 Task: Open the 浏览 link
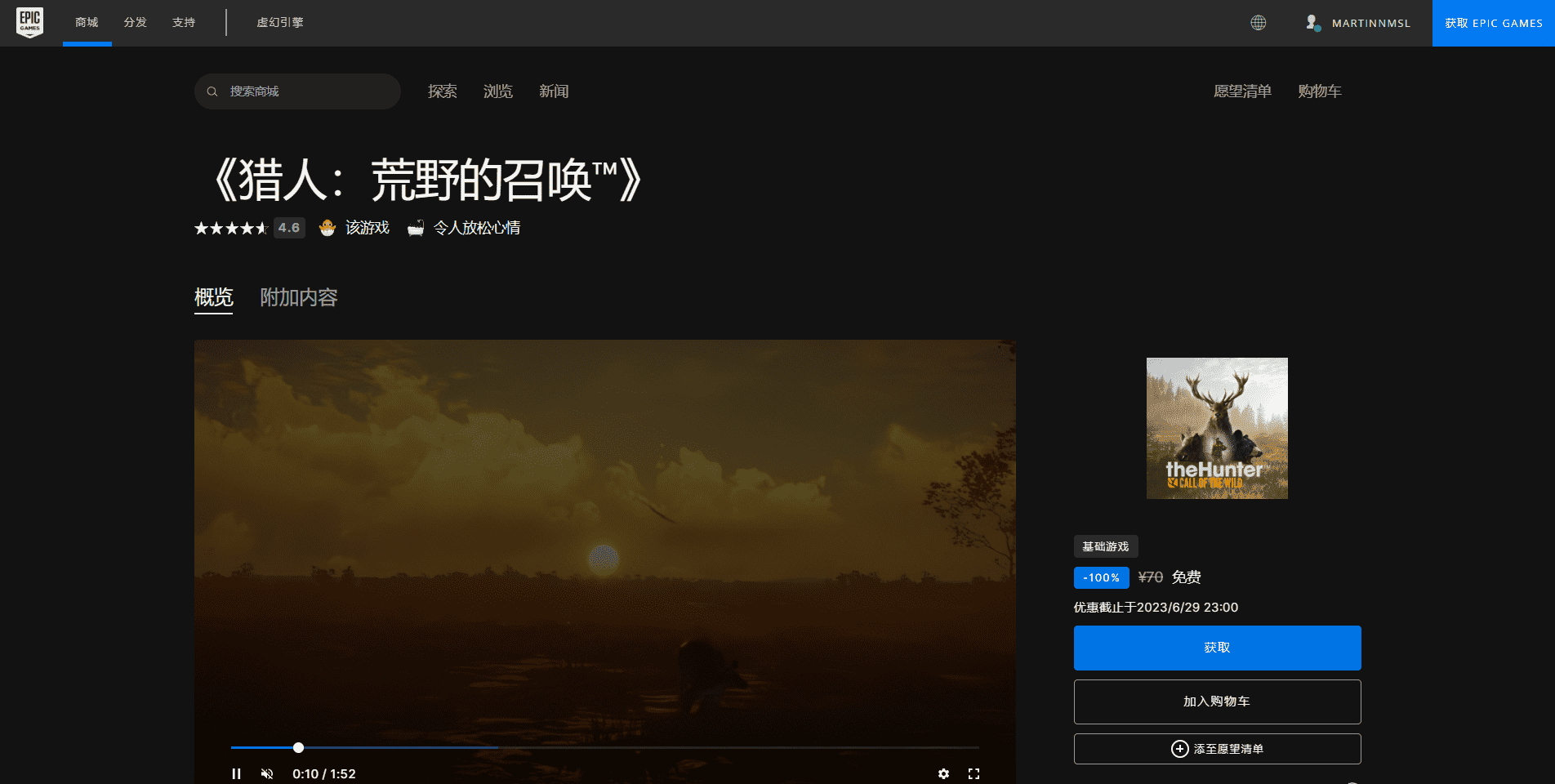coord(498,91)
